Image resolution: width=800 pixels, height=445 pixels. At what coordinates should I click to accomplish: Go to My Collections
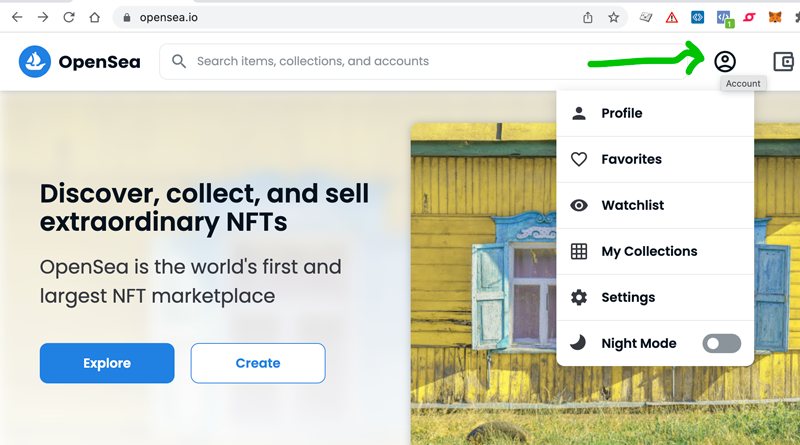coord(655,251)
